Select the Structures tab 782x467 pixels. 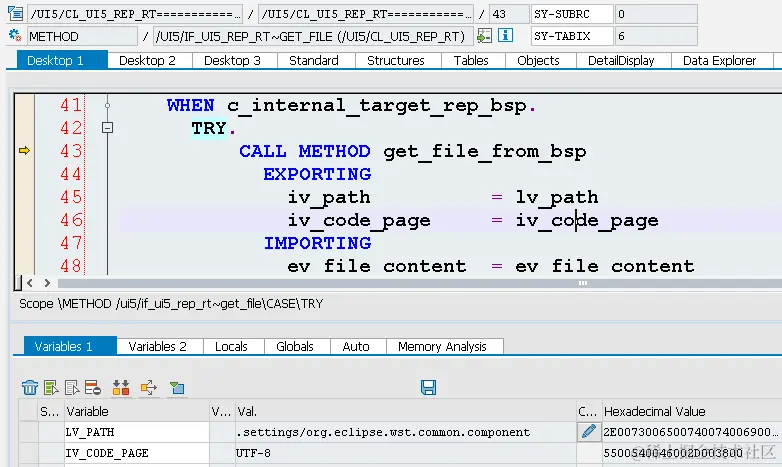click(395, 60)
